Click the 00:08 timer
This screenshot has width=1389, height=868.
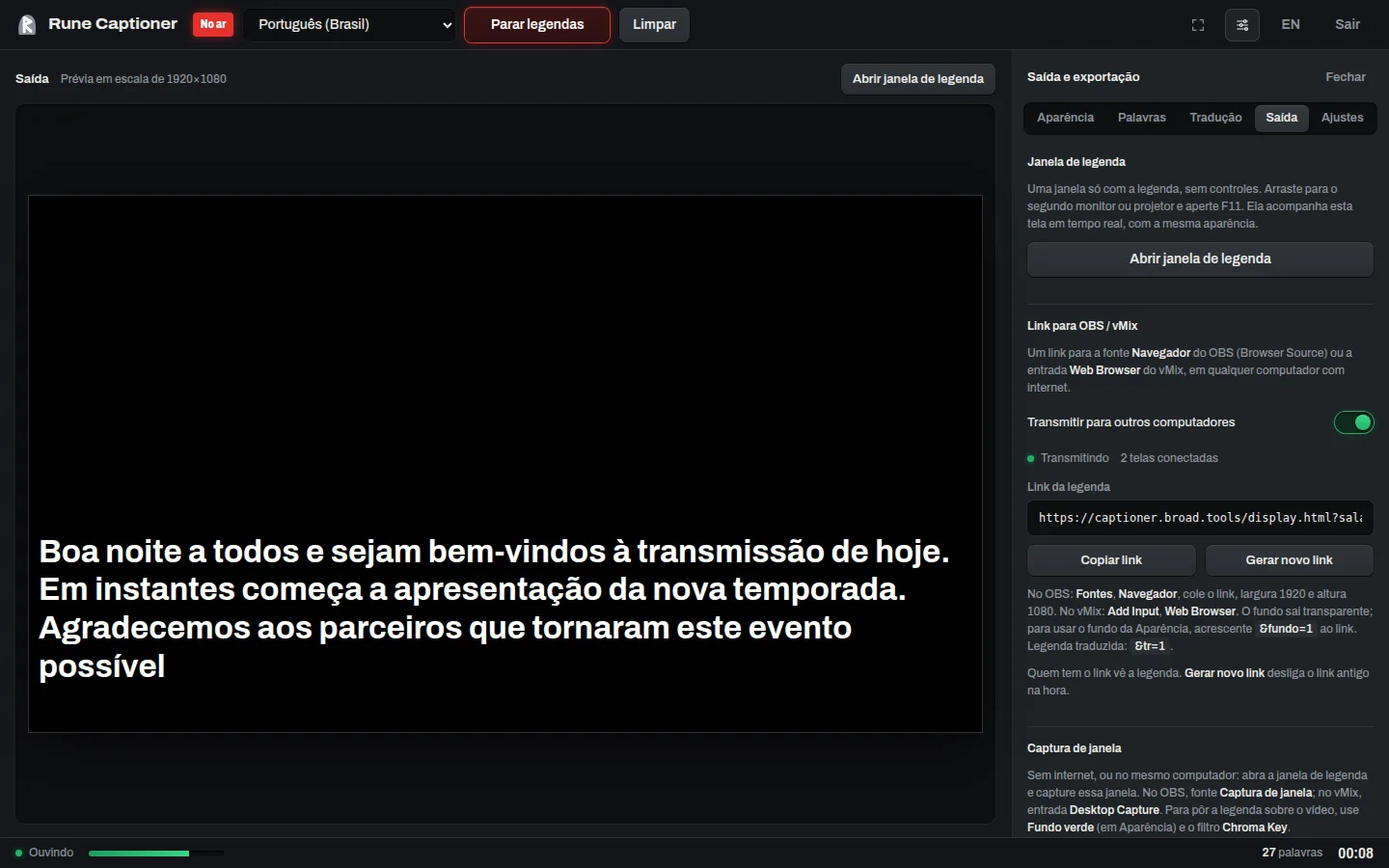[x=1355, y=854]
